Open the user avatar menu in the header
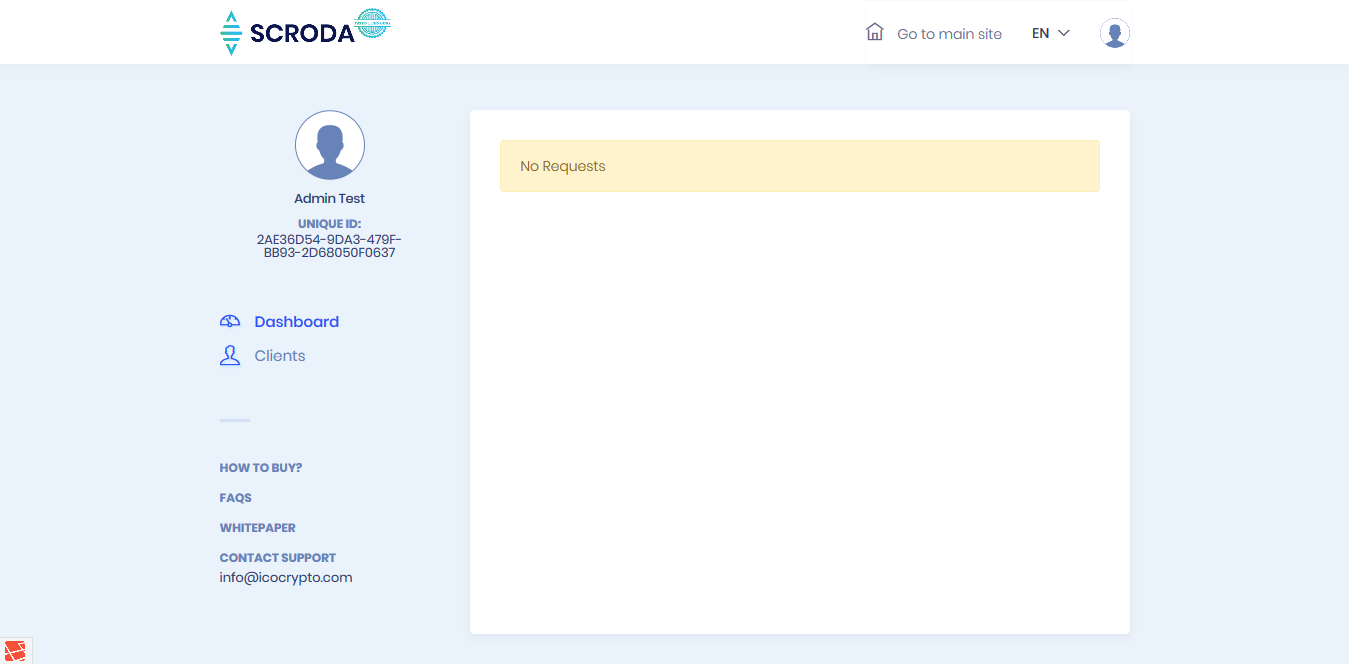Viewport: 1349px width, 664px height. click(1114, 33)
